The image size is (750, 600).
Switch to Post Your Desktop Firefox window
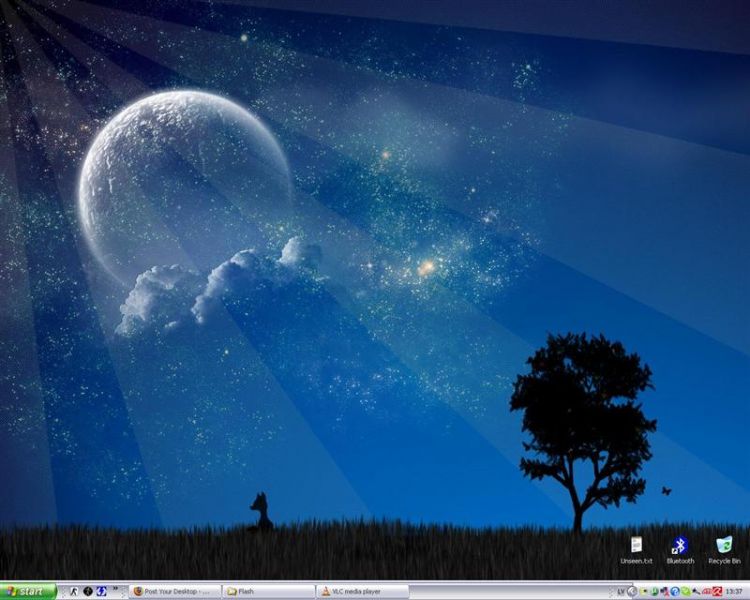coord(175,591)
